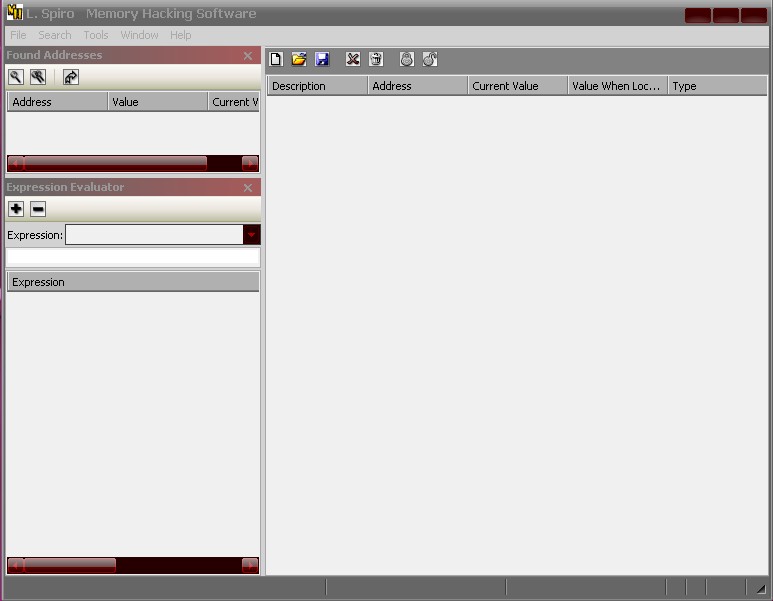Click into the Expression input field
The width and height of the screenshot is (773, 601).
[x=154, y=235]
